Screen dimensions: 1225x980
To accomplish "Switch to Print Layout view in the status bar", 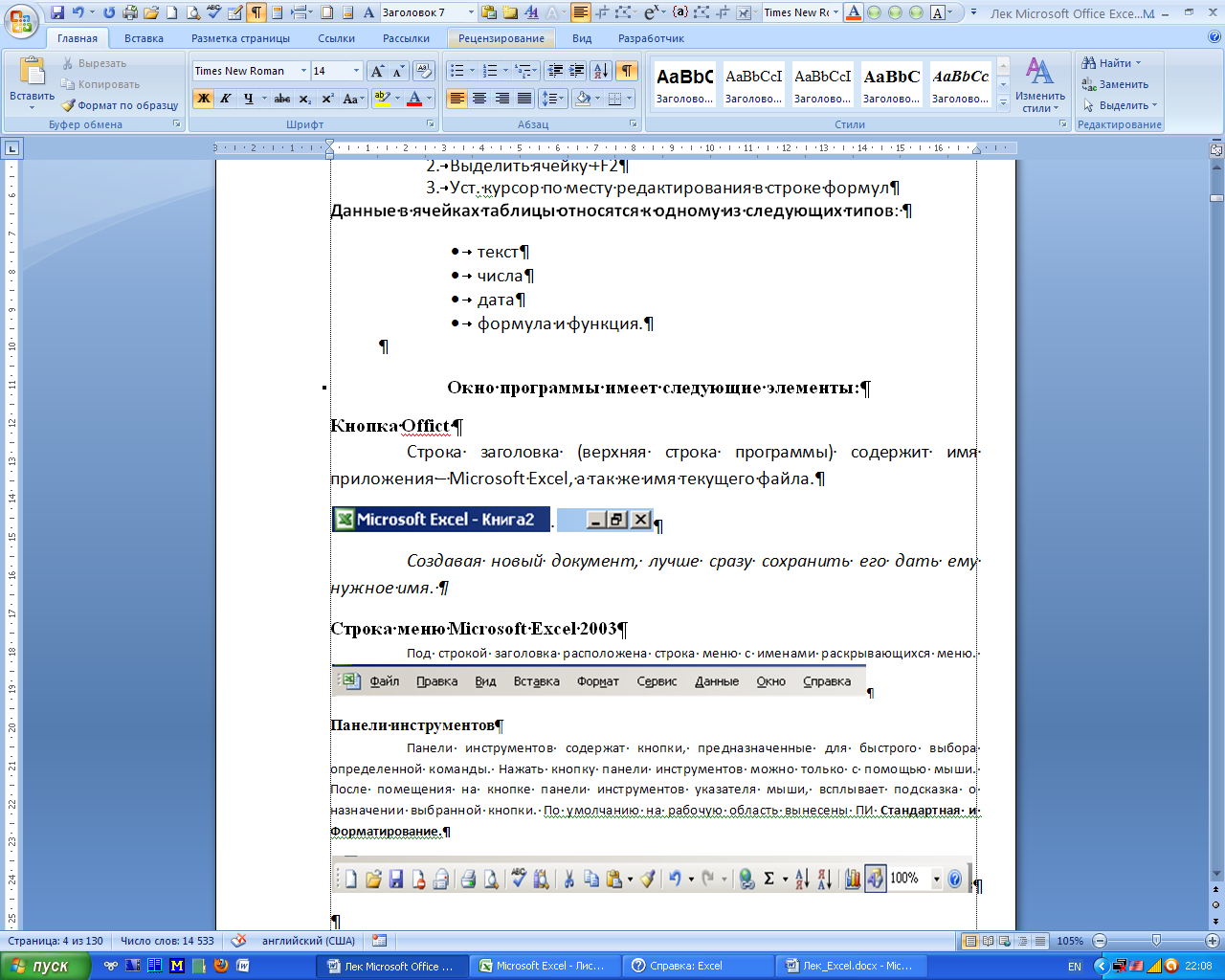I will click(x=970, y=941).
